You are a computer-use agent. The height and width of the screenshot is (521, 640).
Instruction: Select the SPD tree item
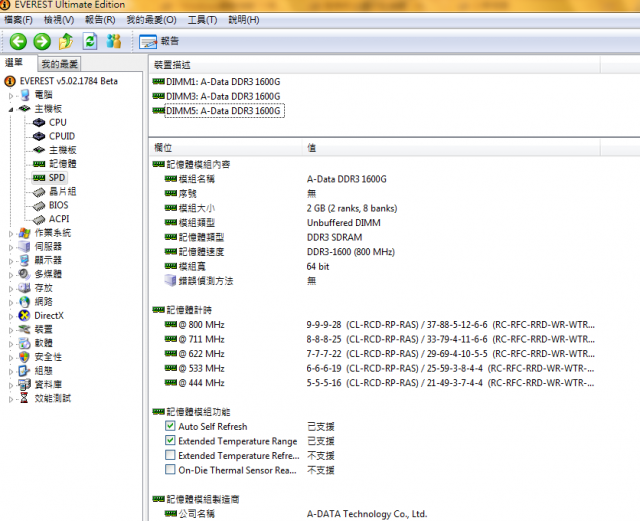[x=57, y=178]
